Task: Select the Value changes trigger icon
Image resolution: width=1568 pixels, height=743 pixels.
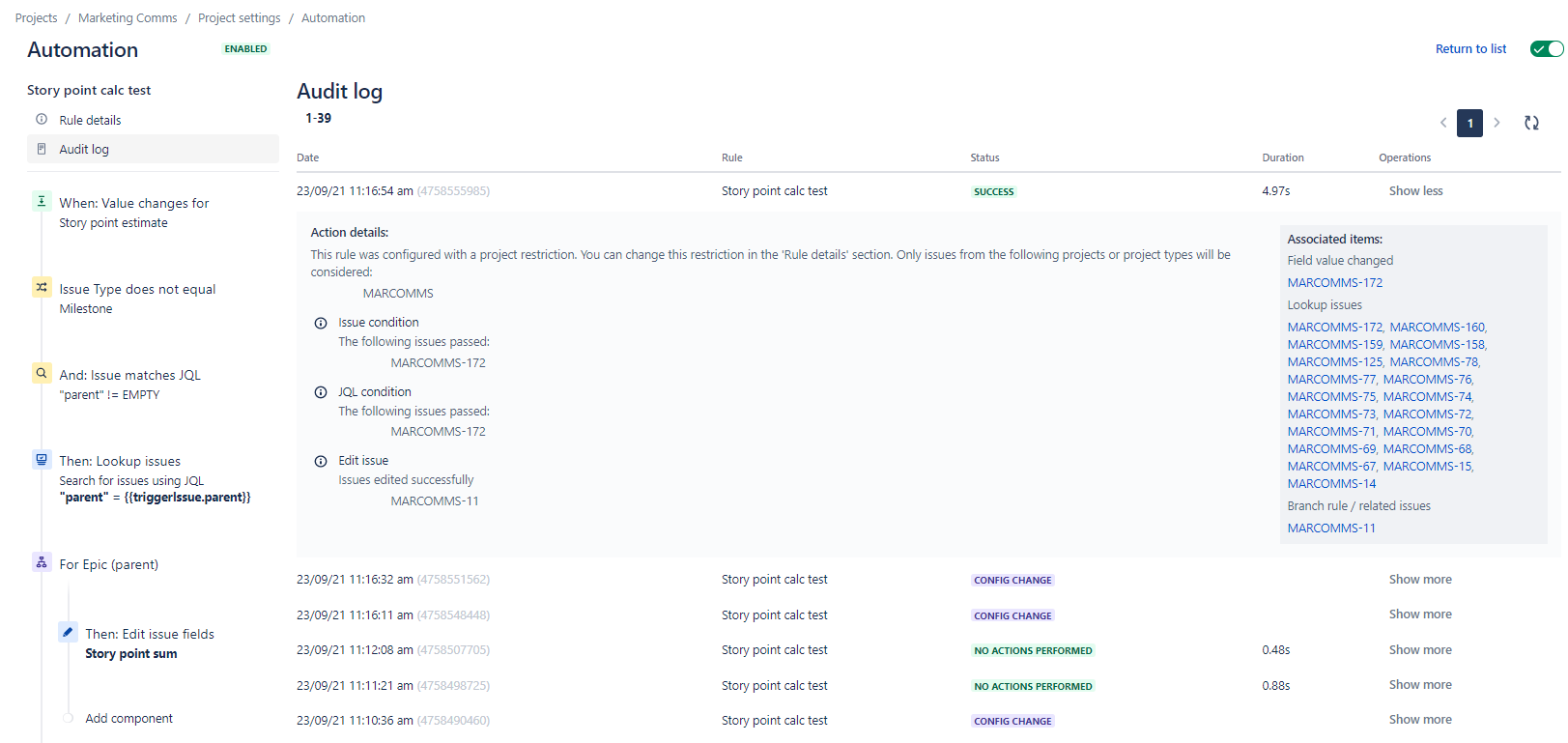Action: [x=42, y=201]
